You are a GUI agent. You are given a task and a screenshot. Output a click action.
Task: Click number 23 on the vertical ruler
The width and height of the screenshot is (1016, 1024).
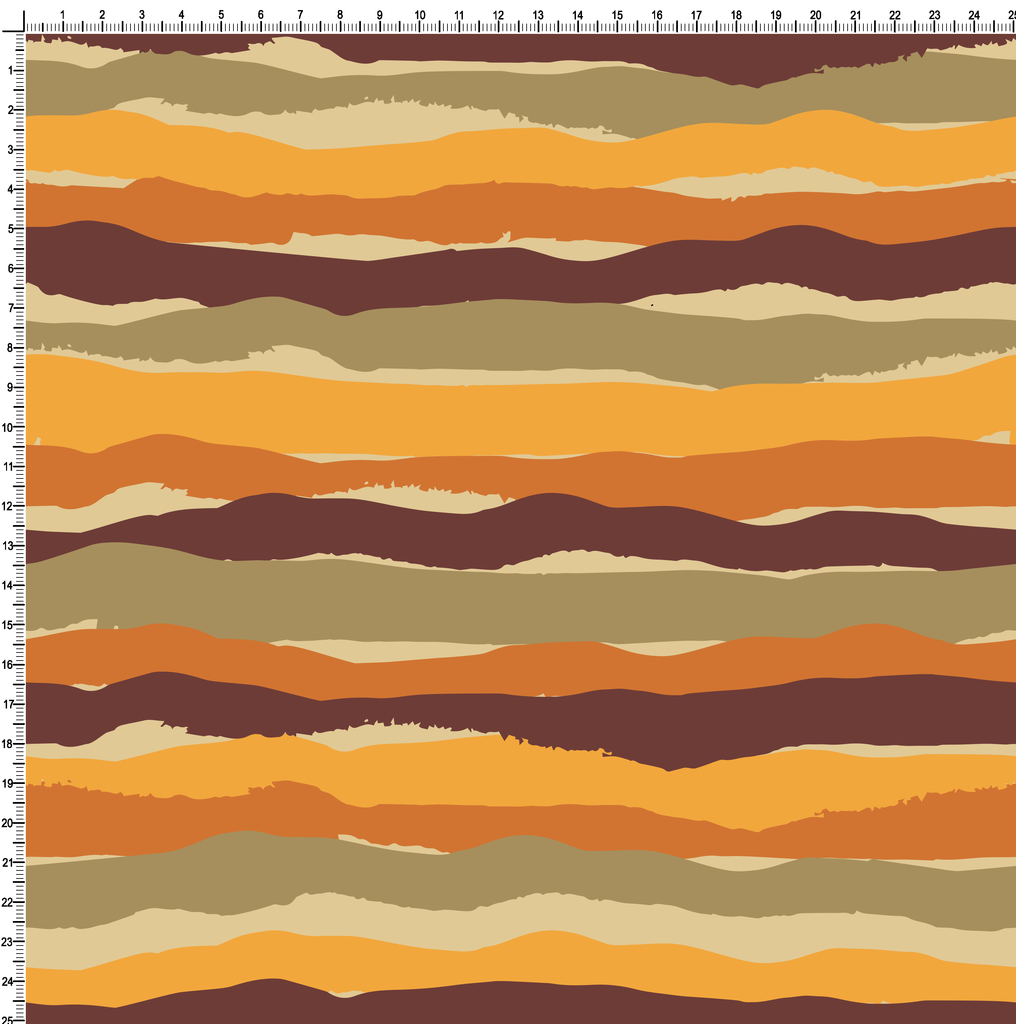tap(7, 942)
